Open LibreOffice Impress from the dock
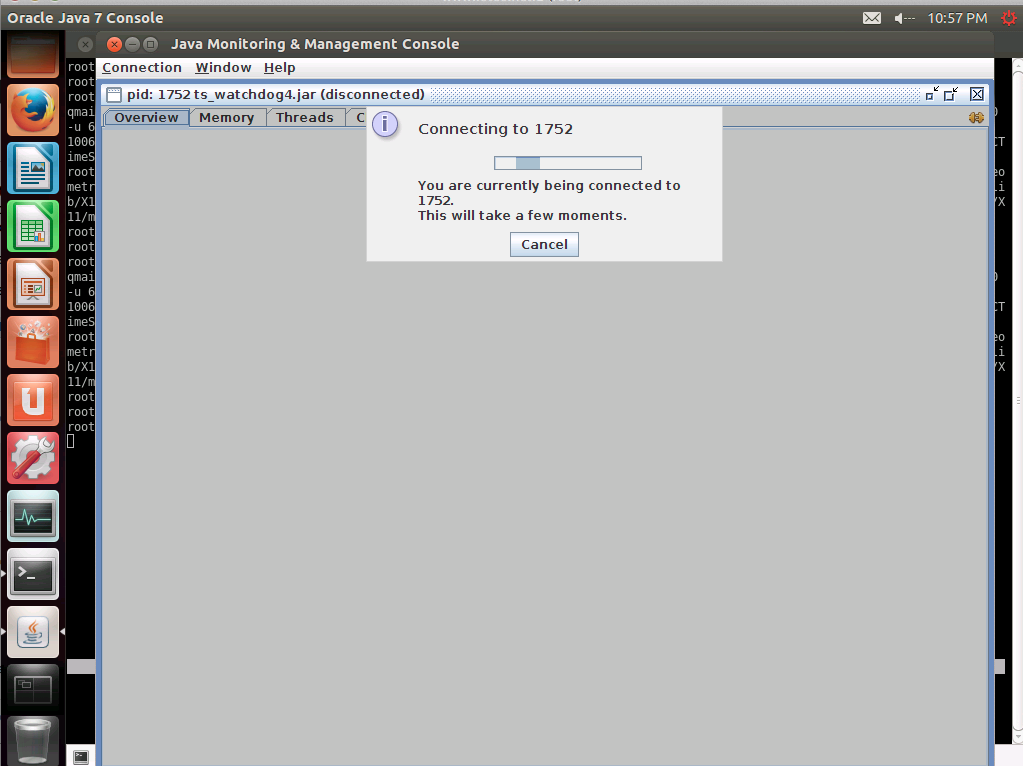 coord(33,284)
